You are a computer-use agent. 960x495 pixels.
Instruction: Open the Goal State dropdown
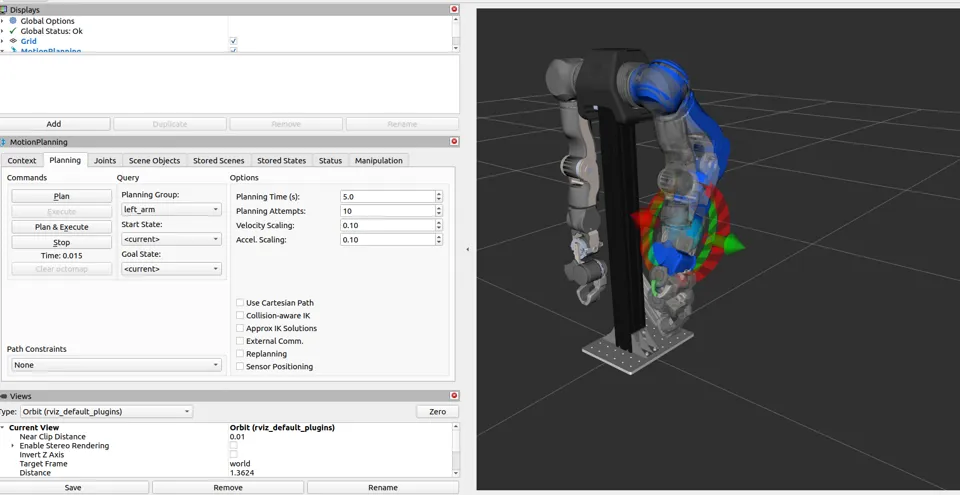(171, 269)
